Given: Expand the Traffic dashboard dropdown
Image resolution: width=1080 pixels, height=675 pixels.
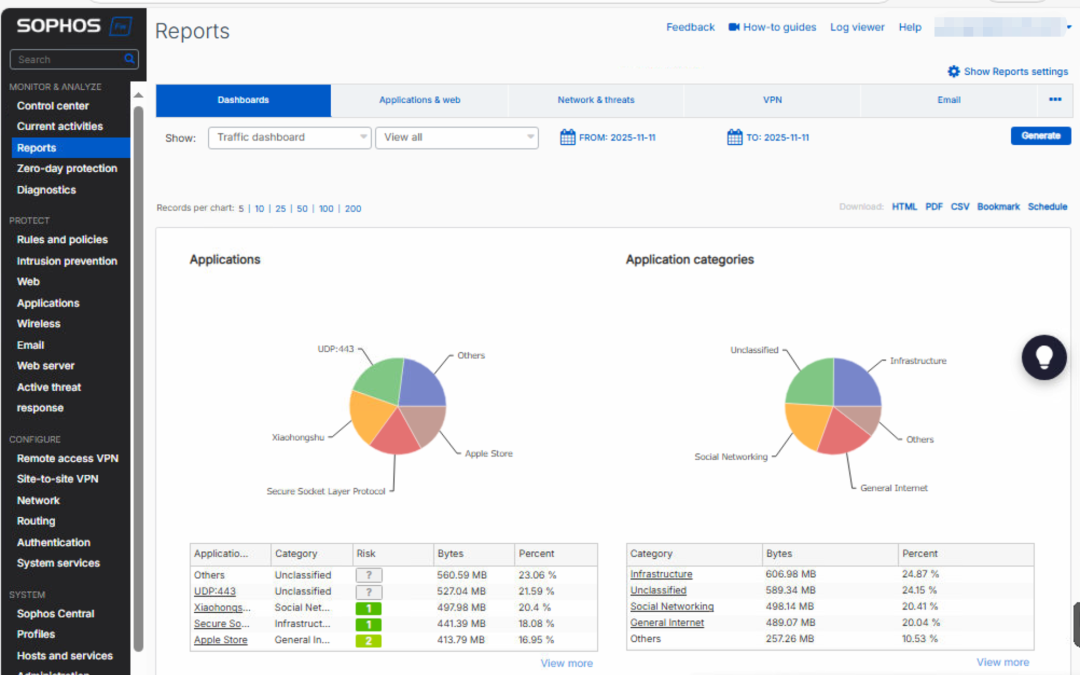Looking at the screenshot, I should click(x=289, y=138).
